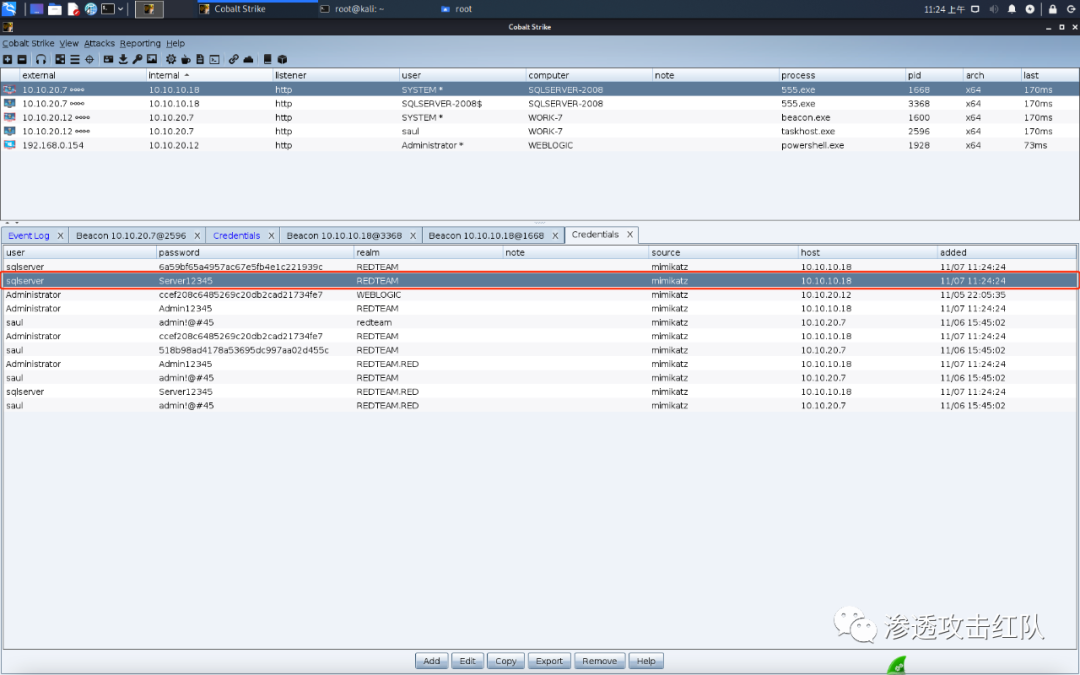Image resolution: width=1080 pixels, height=675 pixels.
Task: Click the key icon for keystrokes
Action: (138, 59)
